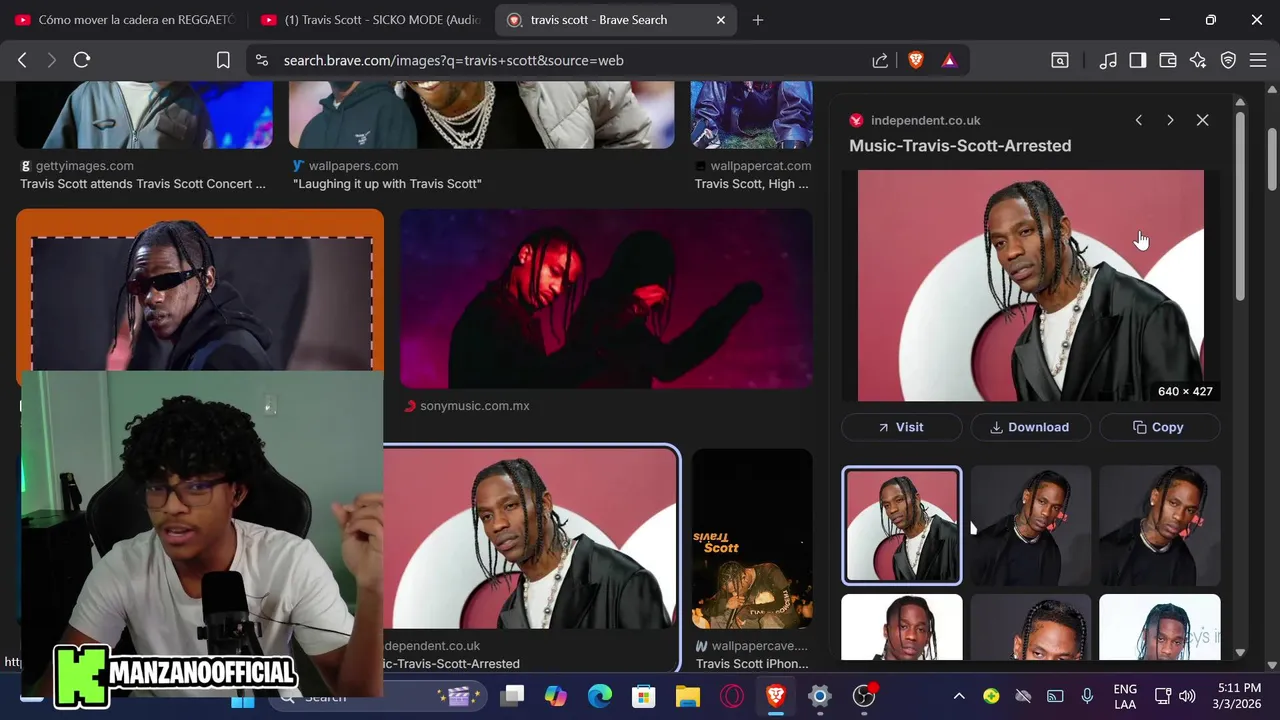This screenshot has width=1280, height=720.
Task: Switch the ENG LAA input language indicator
Action: tap(1125, 696)
